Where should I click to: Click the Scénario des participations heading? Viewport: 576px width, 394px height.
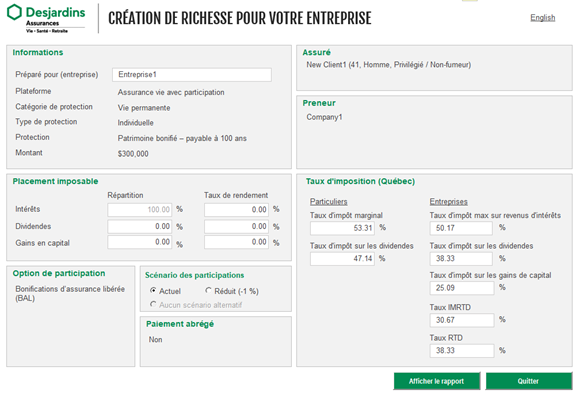pos(194,275)
